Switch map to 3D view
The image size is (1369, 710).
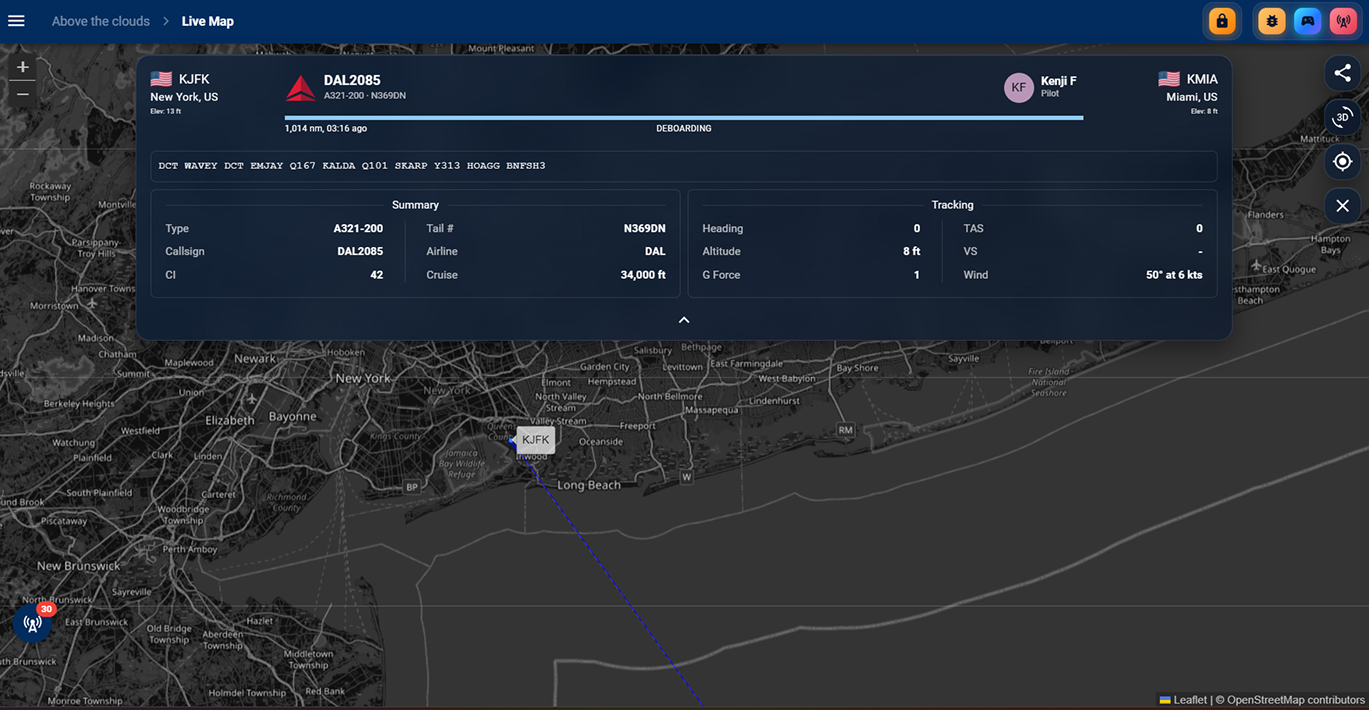click(1342, 117)
